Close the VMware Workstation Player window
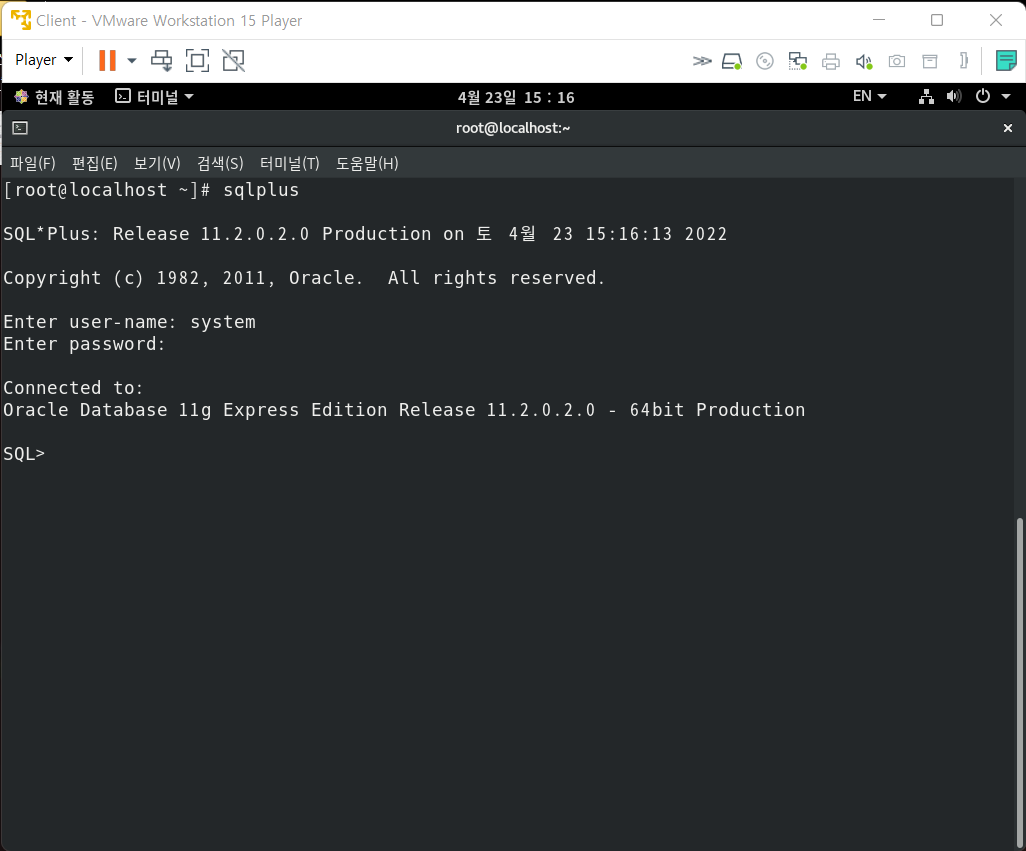 click(x=996, y=20)
